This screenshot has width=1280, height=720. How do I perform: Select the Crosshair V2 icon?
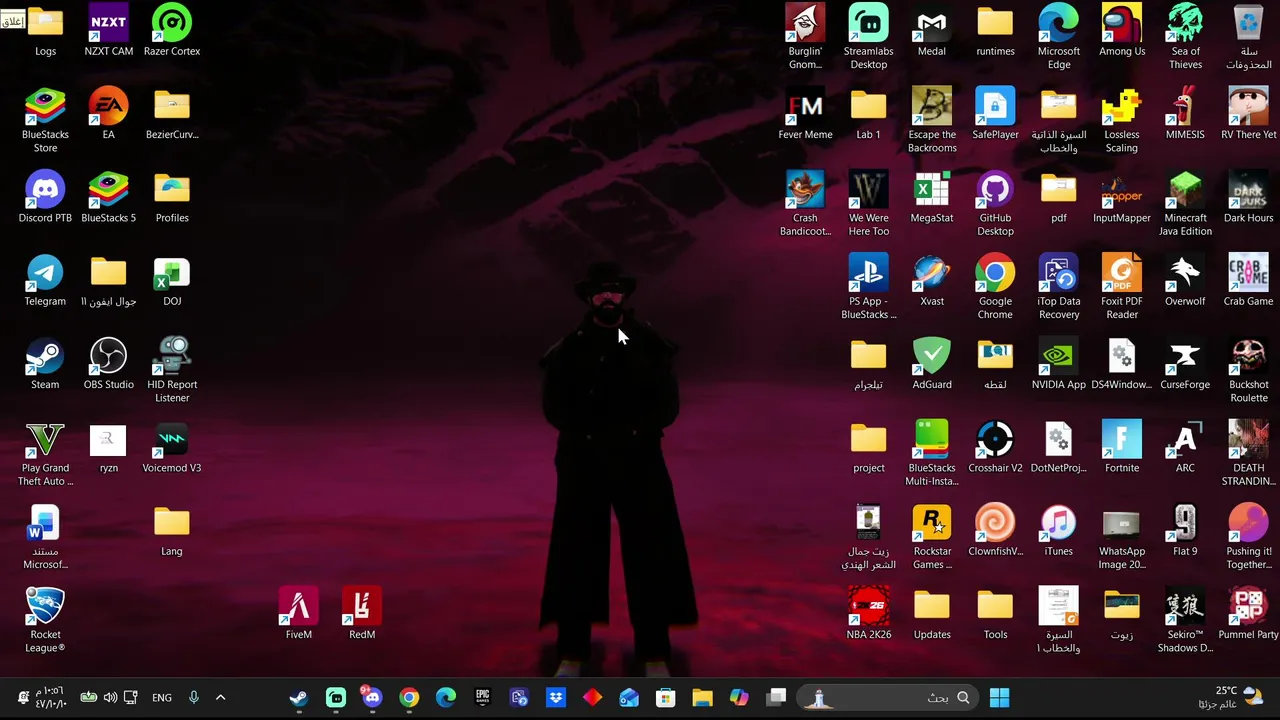tap(995, 448)
